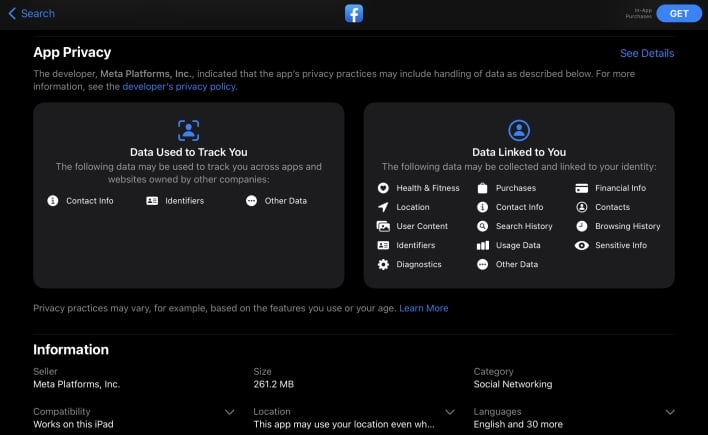Click the Health & Fitness label
Image resolution: width=708 pixels, height=435 pixels.
point(428,188)
